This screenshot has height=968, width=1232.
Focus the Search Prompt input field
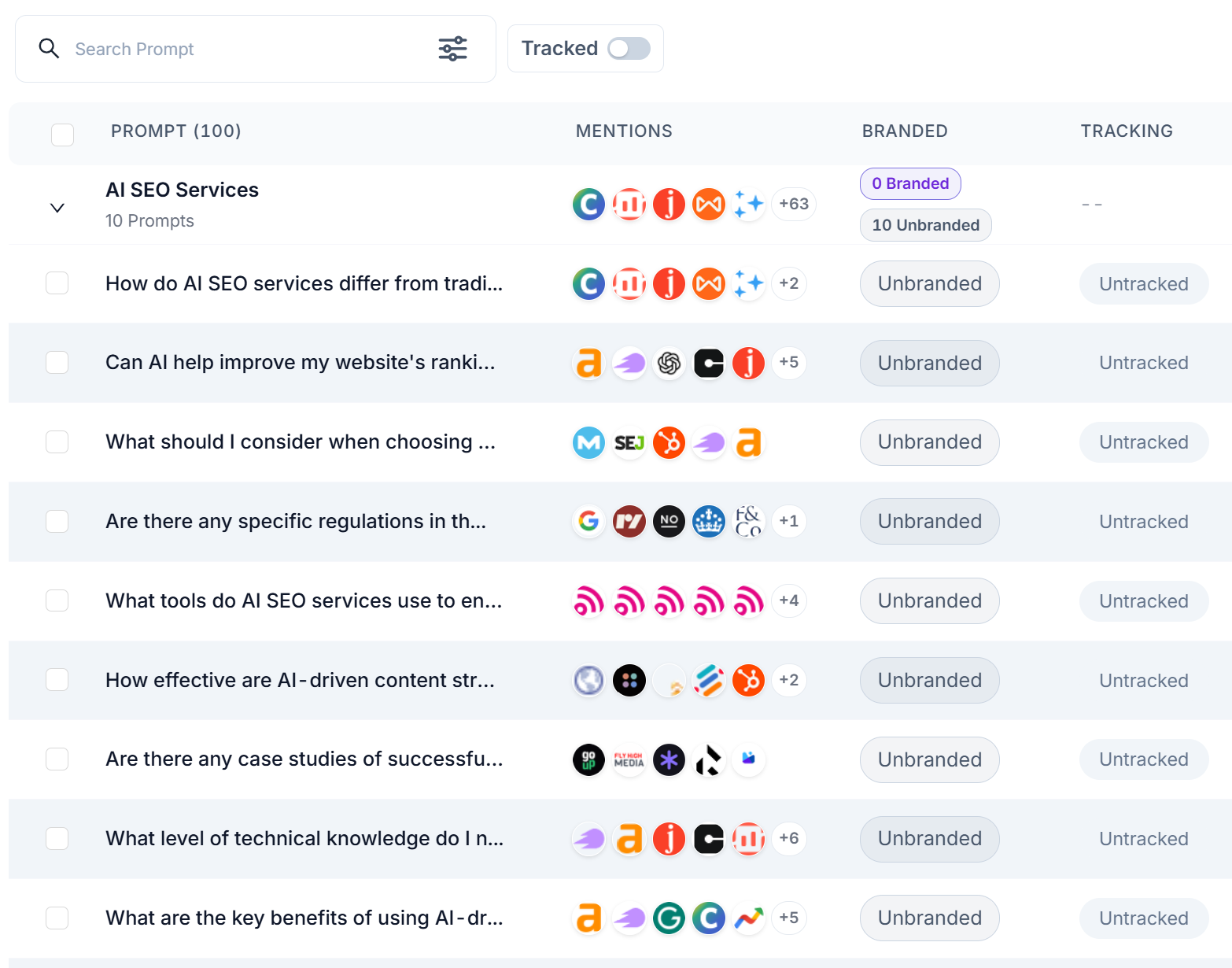244,49
